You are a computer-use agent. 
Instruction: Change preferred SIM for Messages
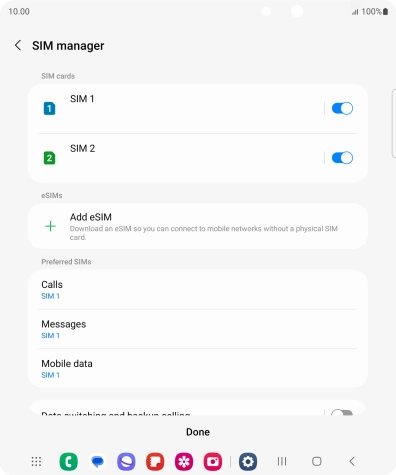pos(198,329)
